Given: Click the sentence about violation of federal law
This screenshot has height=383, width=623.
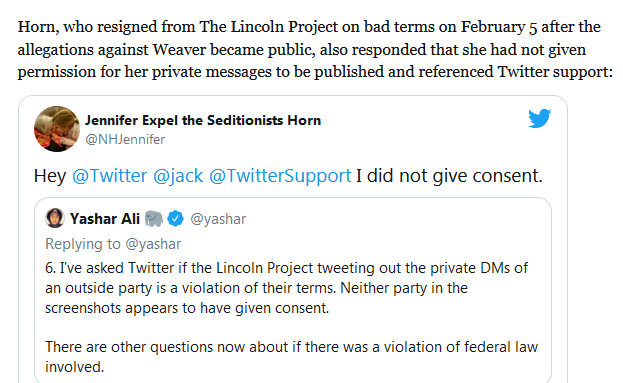Looking at the screenshot, I should [291, 356].
